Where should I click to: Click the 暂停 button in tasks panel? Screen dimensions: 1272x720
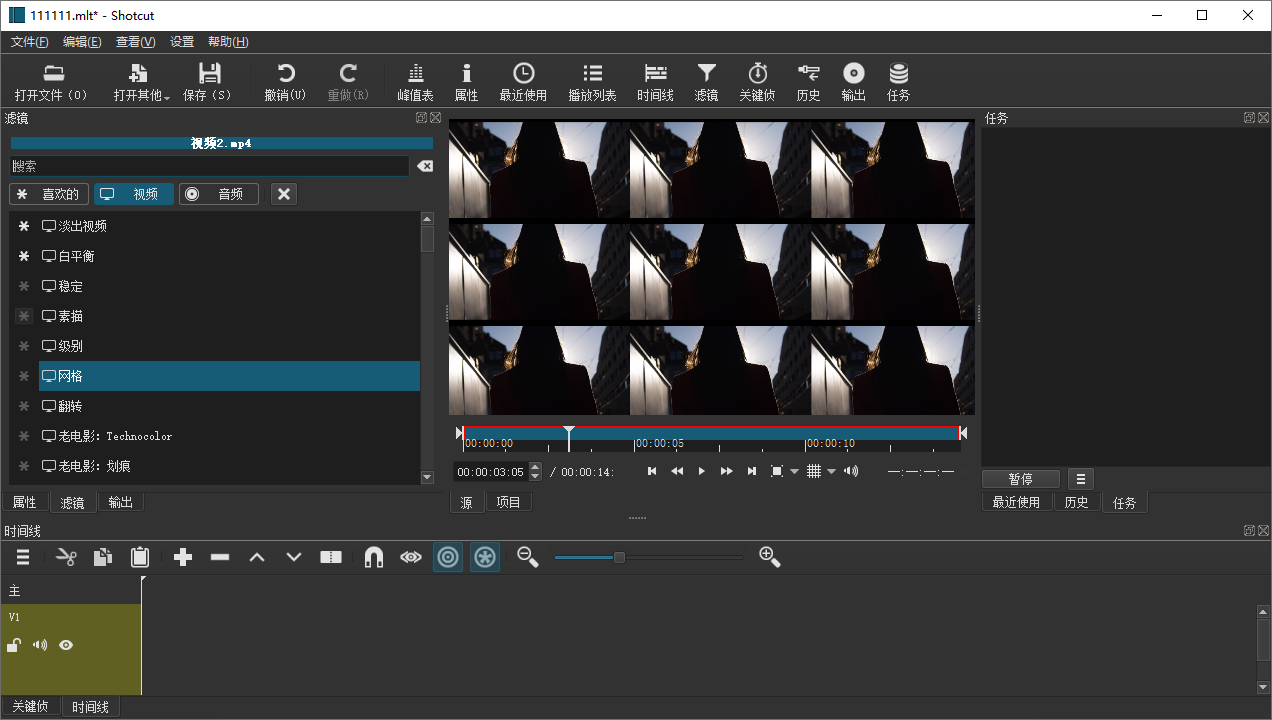[x=1020, y=479]
